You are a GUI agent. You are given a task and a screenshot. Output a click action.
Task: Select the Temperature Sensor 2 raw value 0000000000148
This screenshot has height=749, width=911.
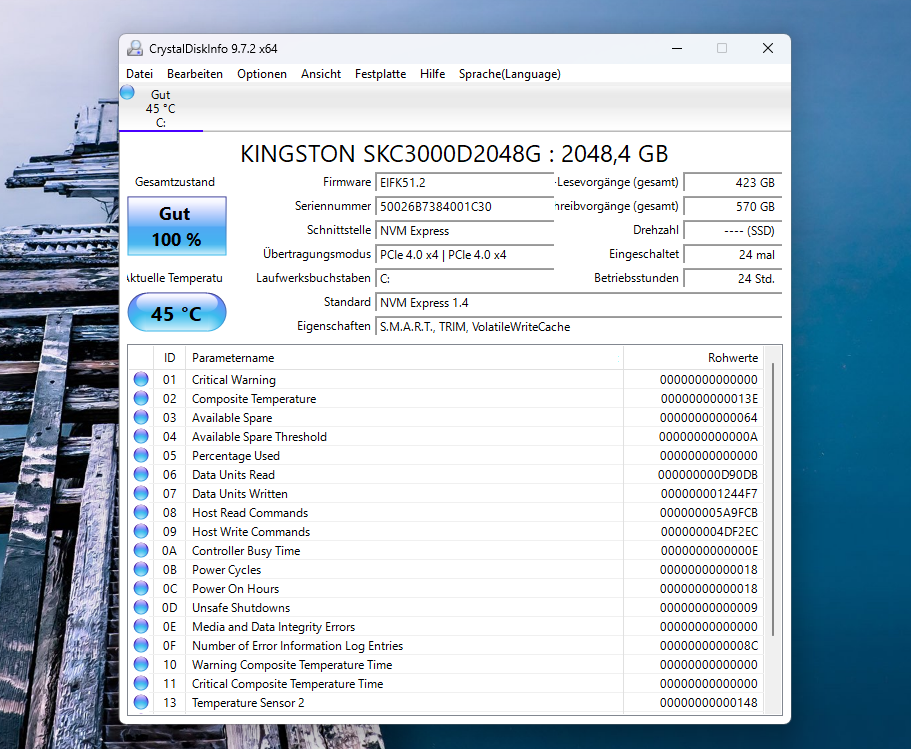(x=709, y=703)
